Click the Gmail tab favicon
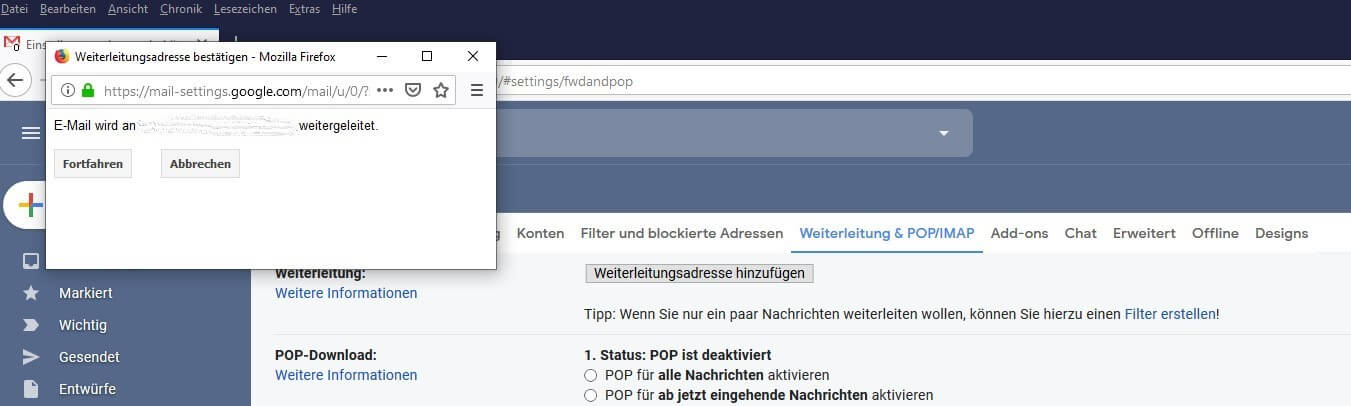 coord(12,44)
